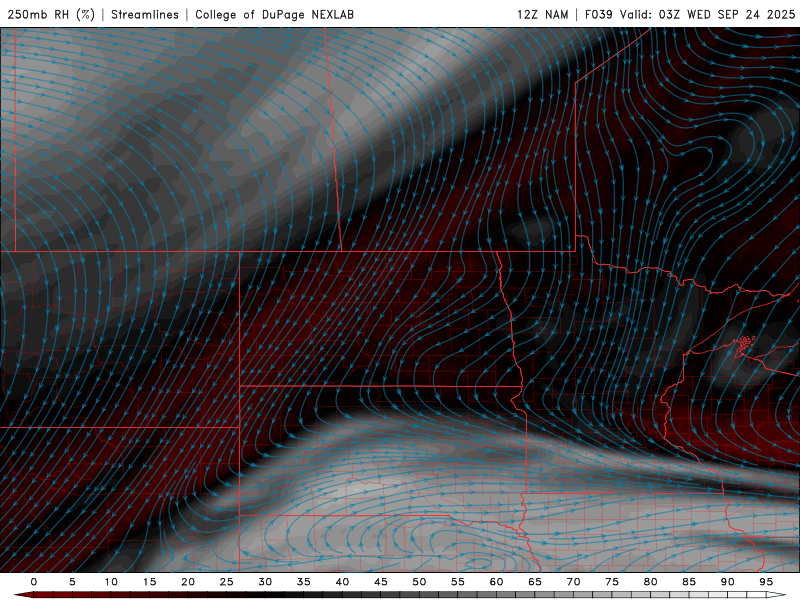Click the 'F039' forecast hour label
Image resolution: width=800 pixels, height=600 pixels.
598,15
